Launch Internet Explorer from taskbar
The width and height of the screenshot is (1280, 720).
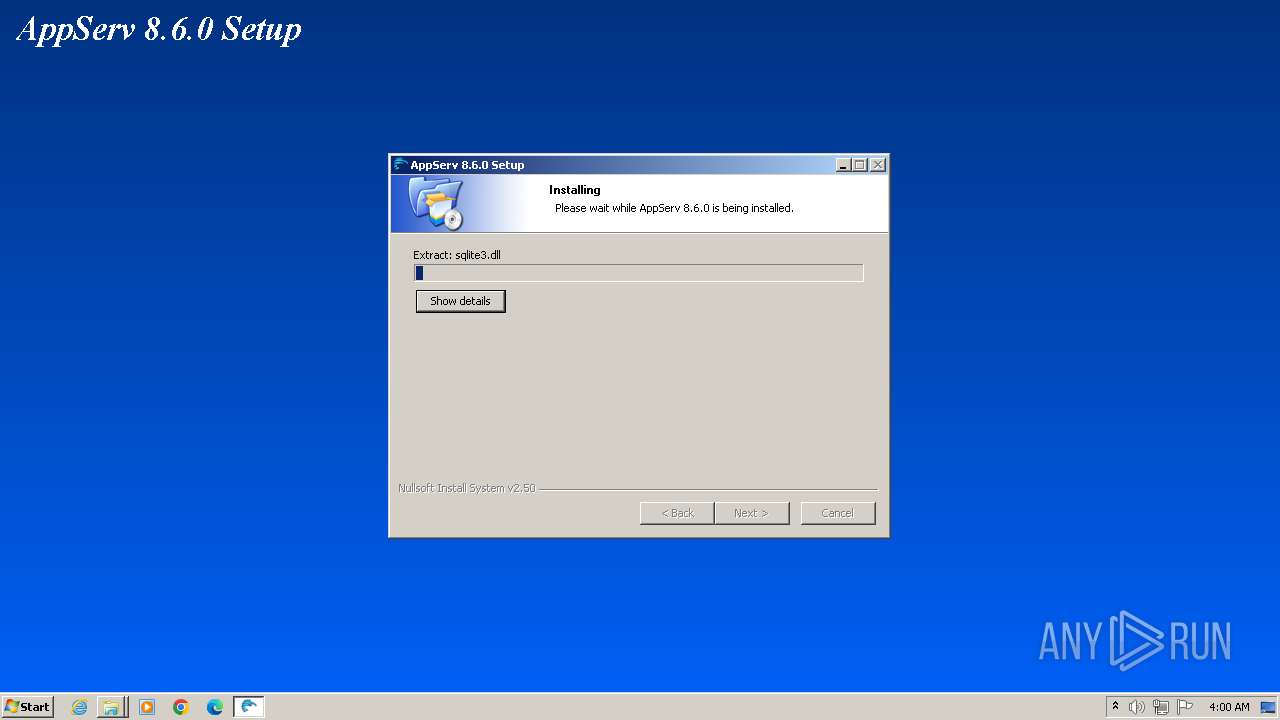[80, 707]
